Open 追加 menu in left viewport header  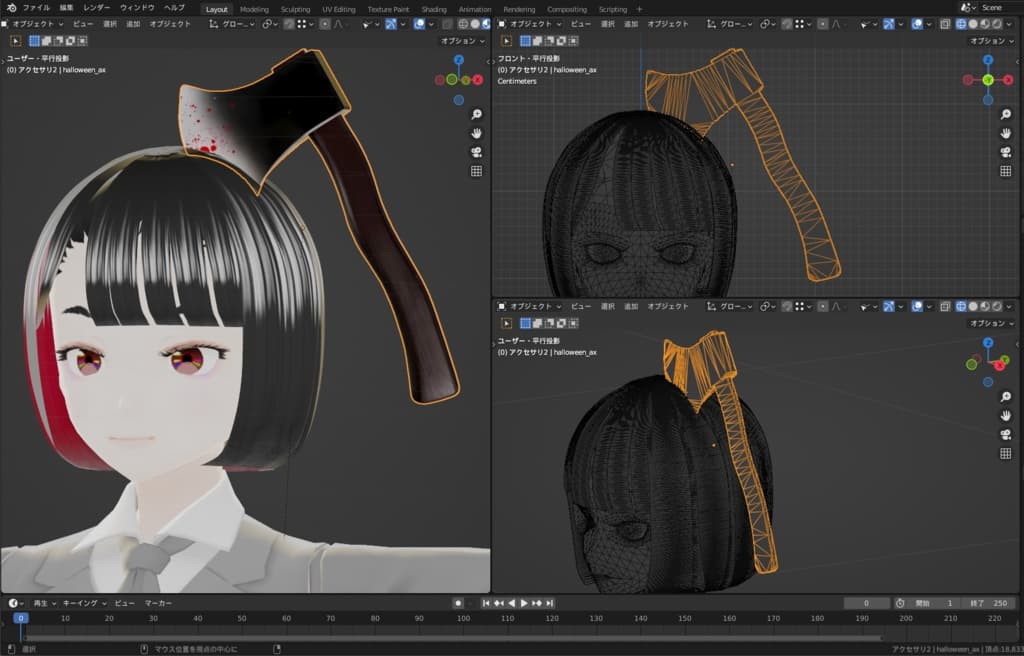pyautogui.click(x=133, y=23)
